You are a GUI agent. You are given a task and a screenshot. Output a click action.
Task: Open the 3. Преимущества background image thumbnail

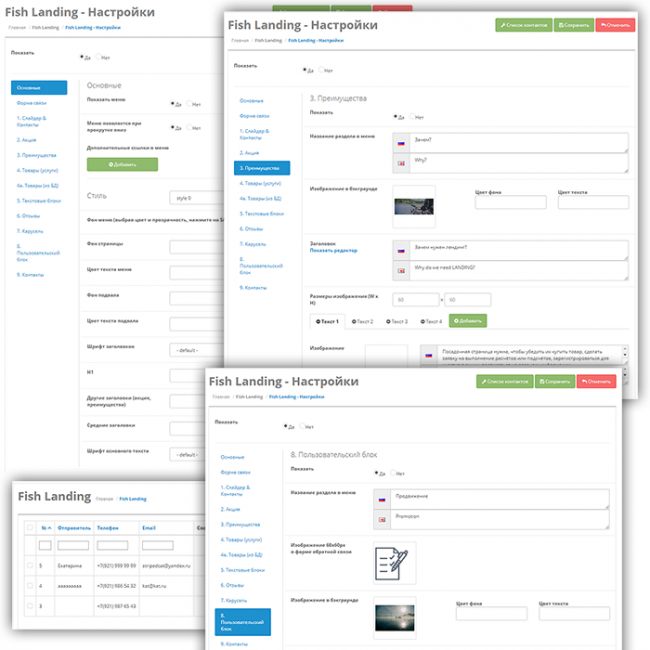tap(414, 205)
